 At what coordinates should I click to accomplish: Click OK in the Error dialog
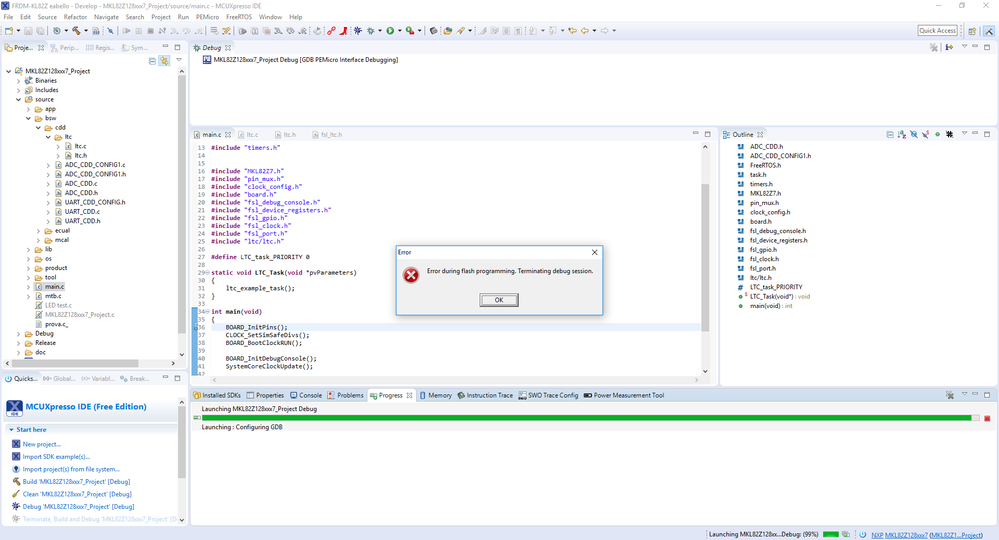pyautogui.click(x=499, y=300)
